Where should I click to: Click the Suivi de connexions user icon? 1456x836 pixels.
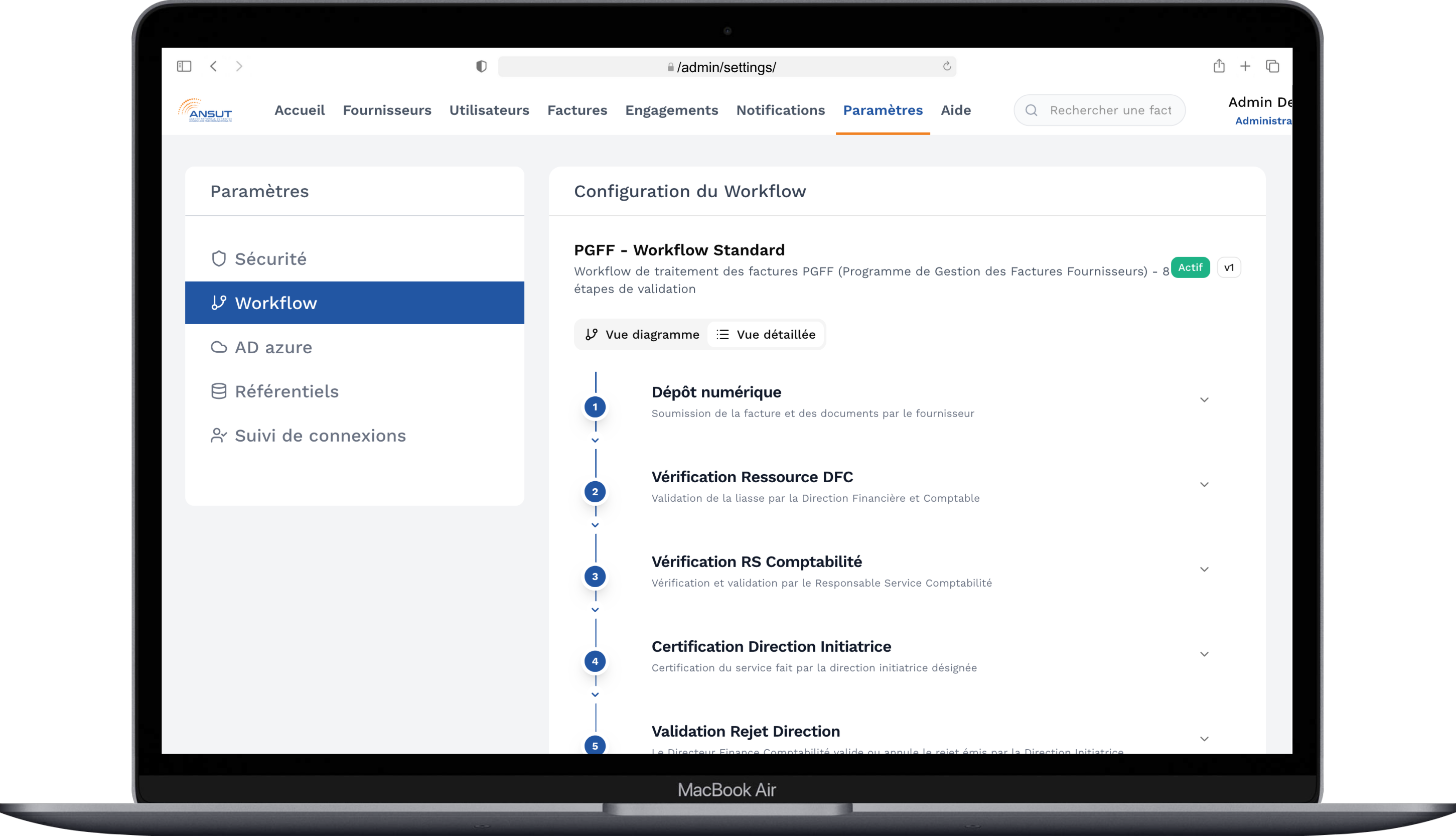click(x=219, y=436)
